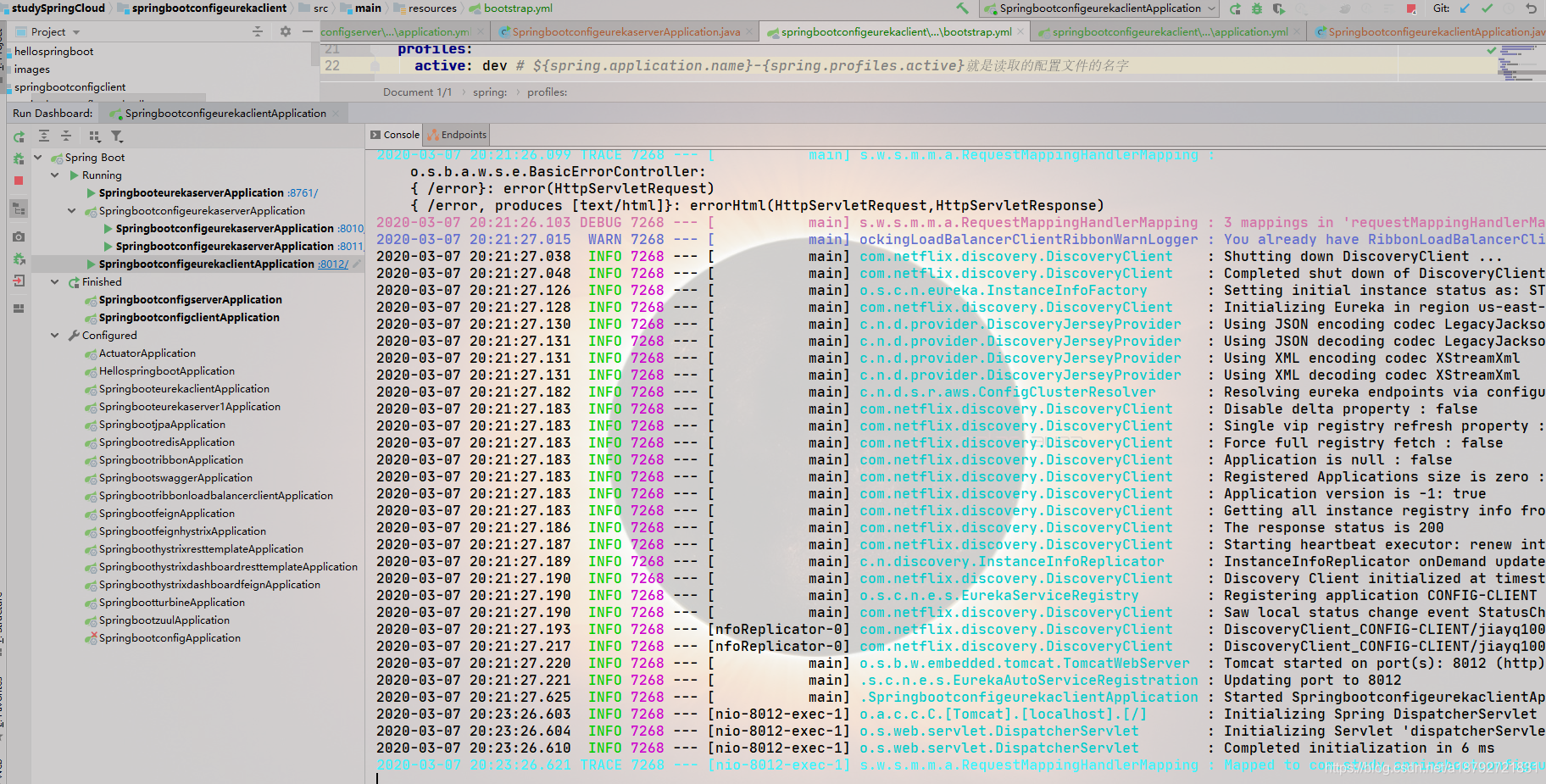This screenshot has width=1546, height=784.
Task: Click the Expand All icon in Run Dashboard
Action: (x=44, y=136)
